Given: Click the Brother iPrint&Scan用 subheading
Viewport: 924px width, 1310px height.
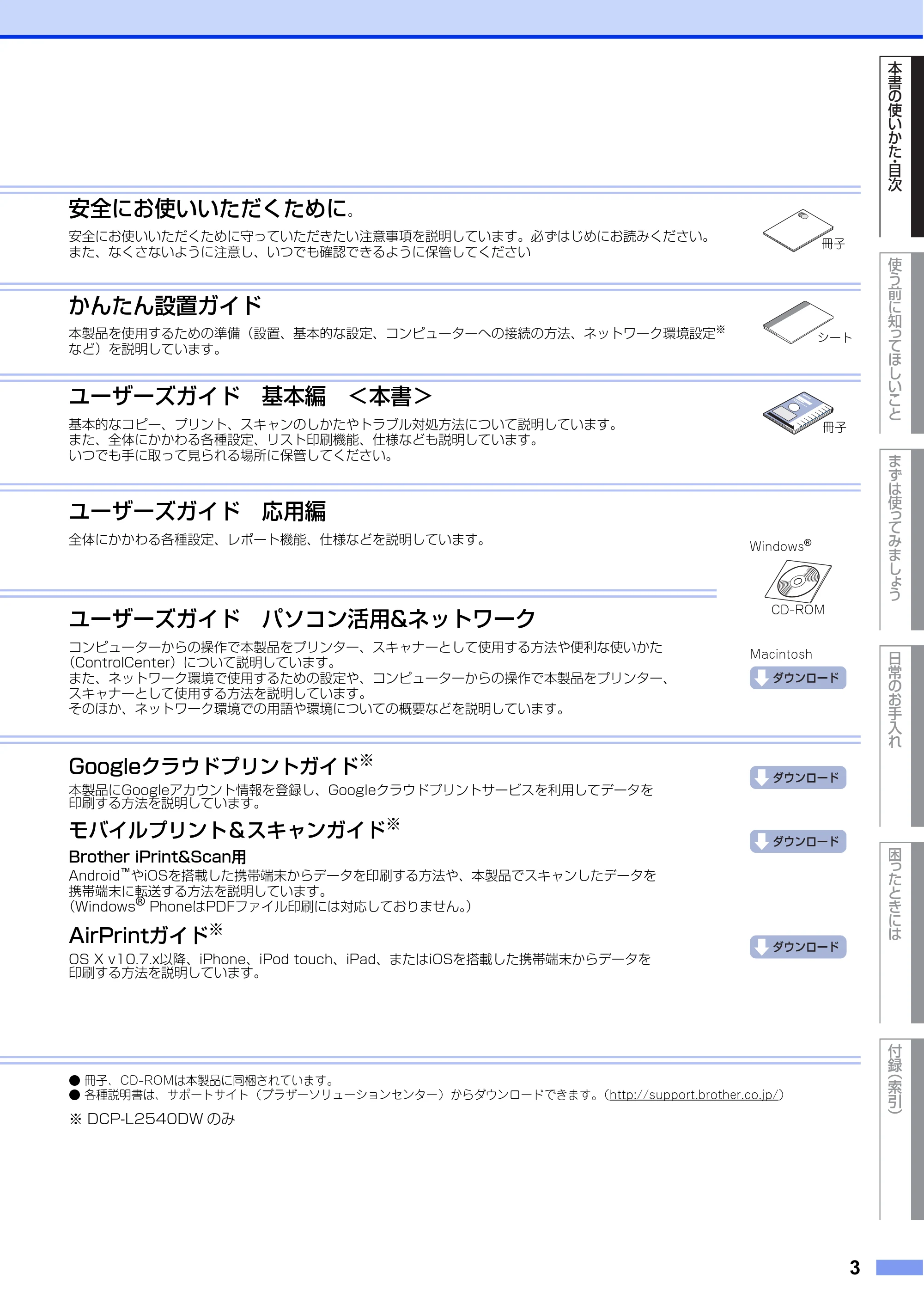Looking at the screenshot, I should click(x=158, y=857).
